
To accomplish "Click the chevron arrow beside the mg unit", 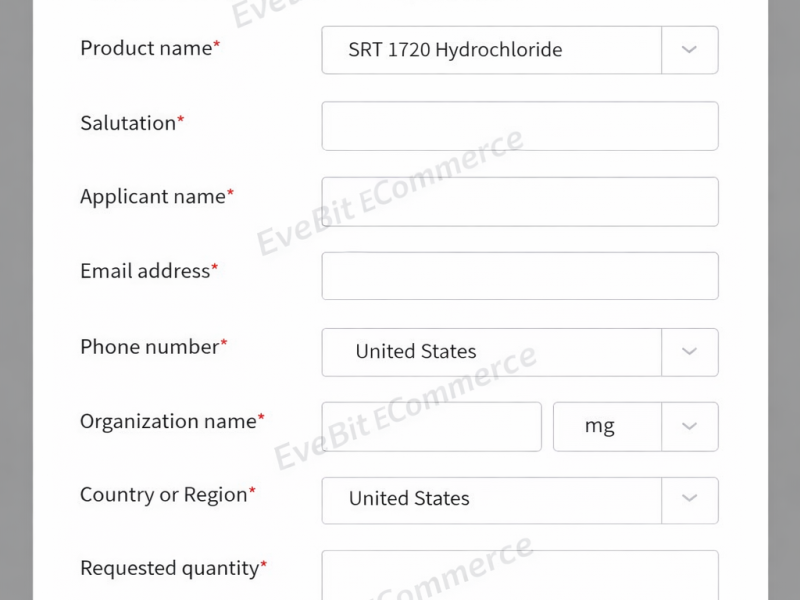I will click(689, 426).
